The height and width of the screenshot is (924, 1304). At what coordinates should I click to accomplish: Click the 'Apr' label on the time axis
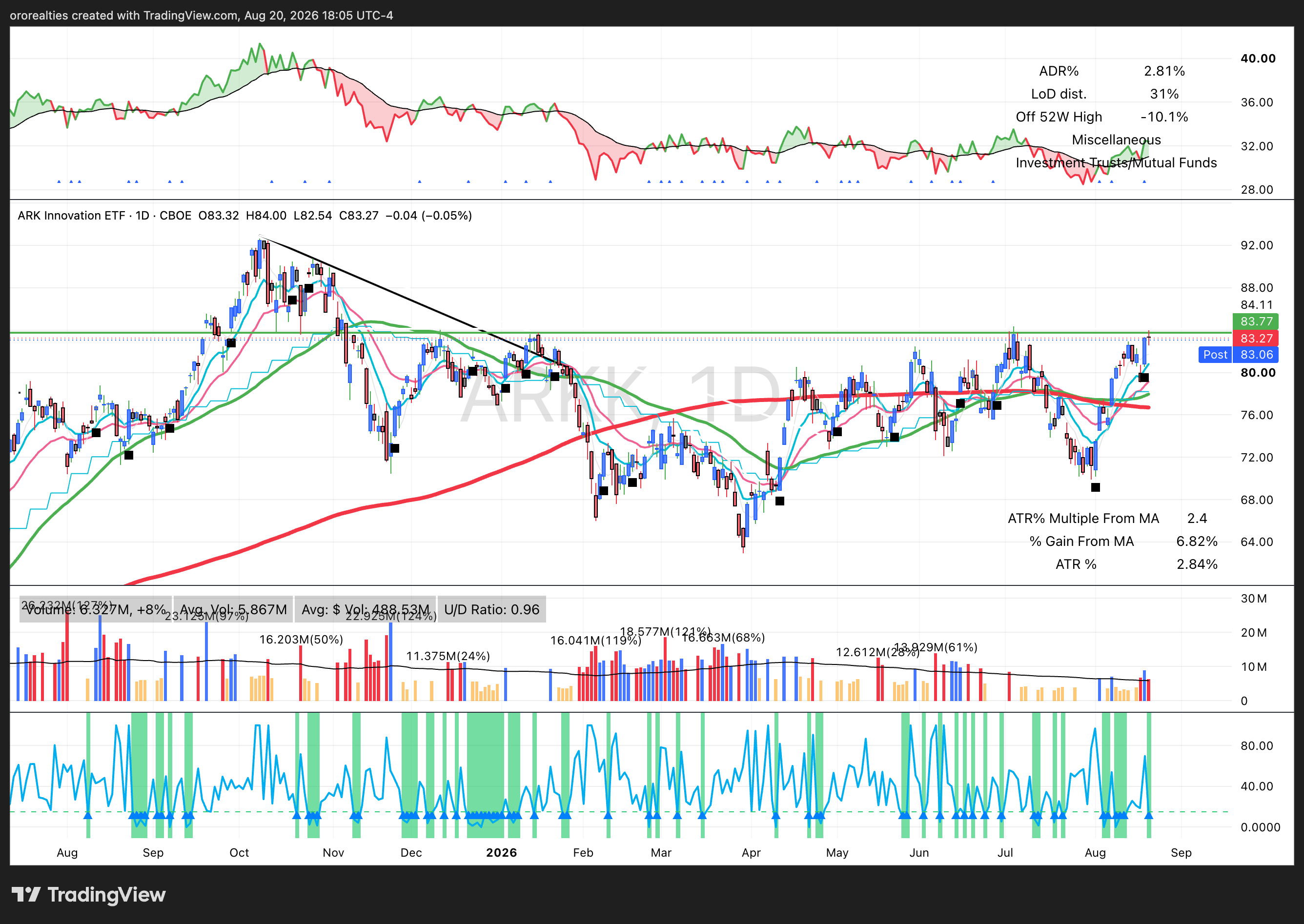(752, 853)
